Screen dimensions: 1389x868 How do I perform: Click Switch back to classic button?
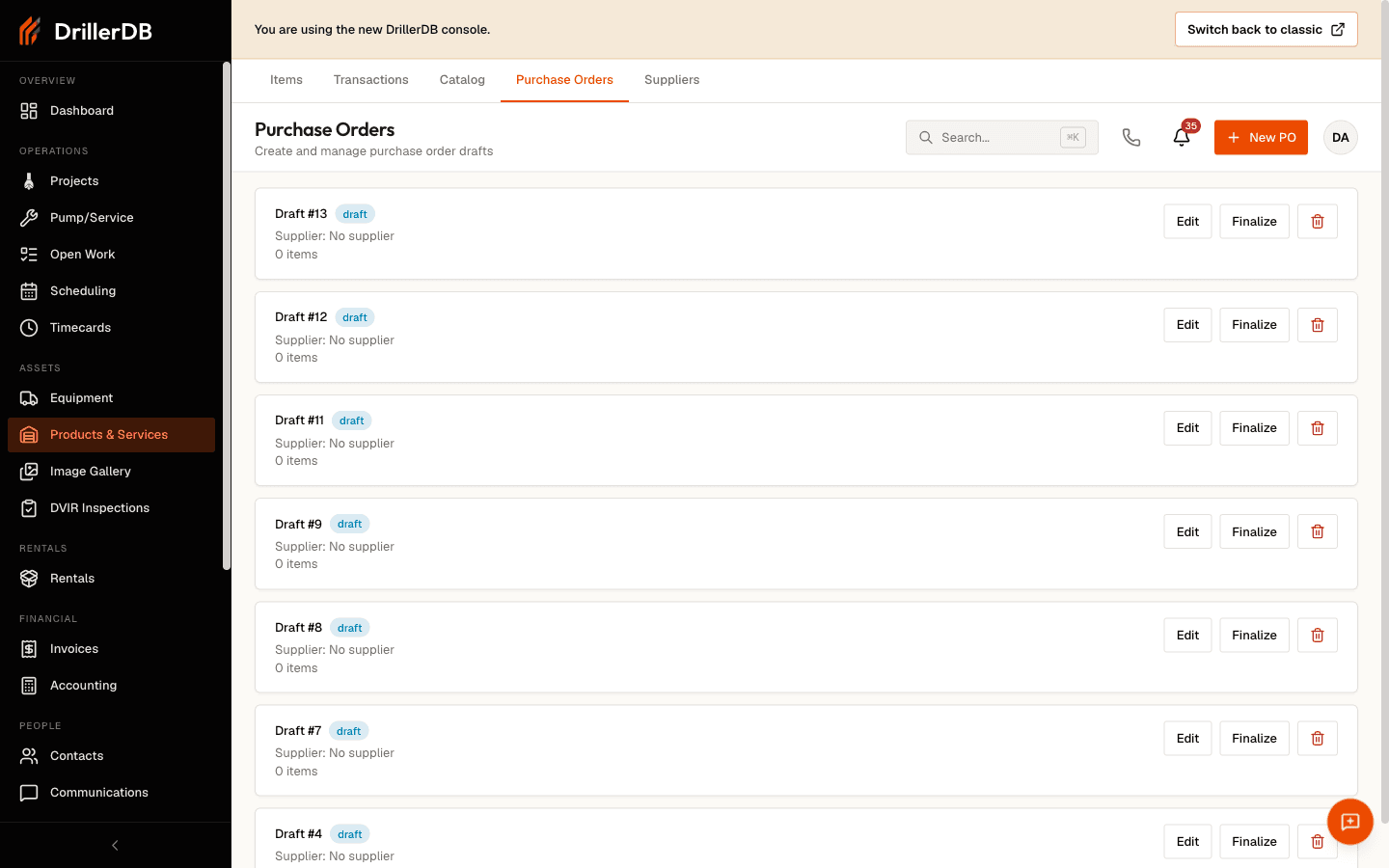tap(1266, 30)
